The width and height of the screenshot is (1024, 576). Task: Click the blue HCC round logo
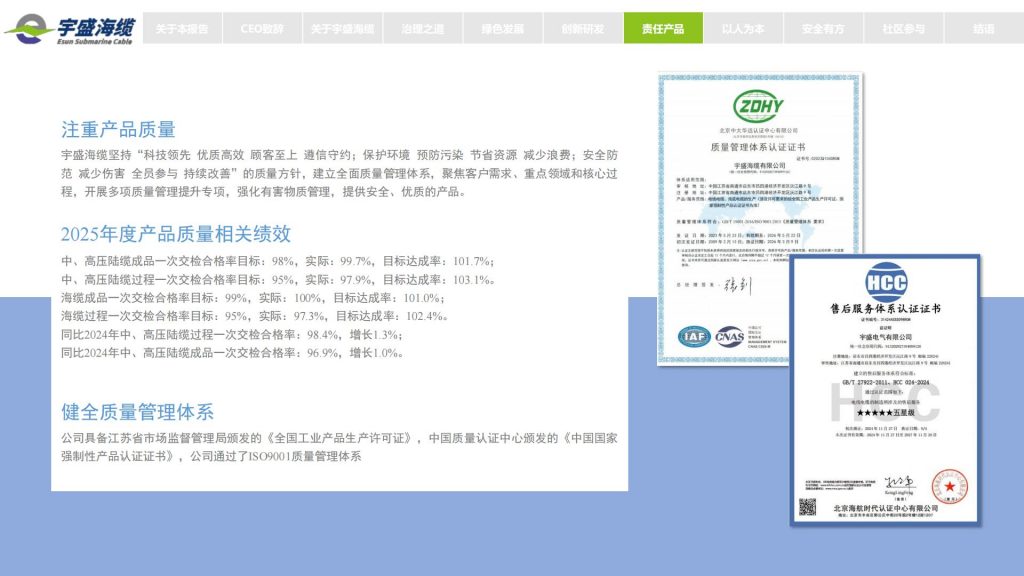884,281
